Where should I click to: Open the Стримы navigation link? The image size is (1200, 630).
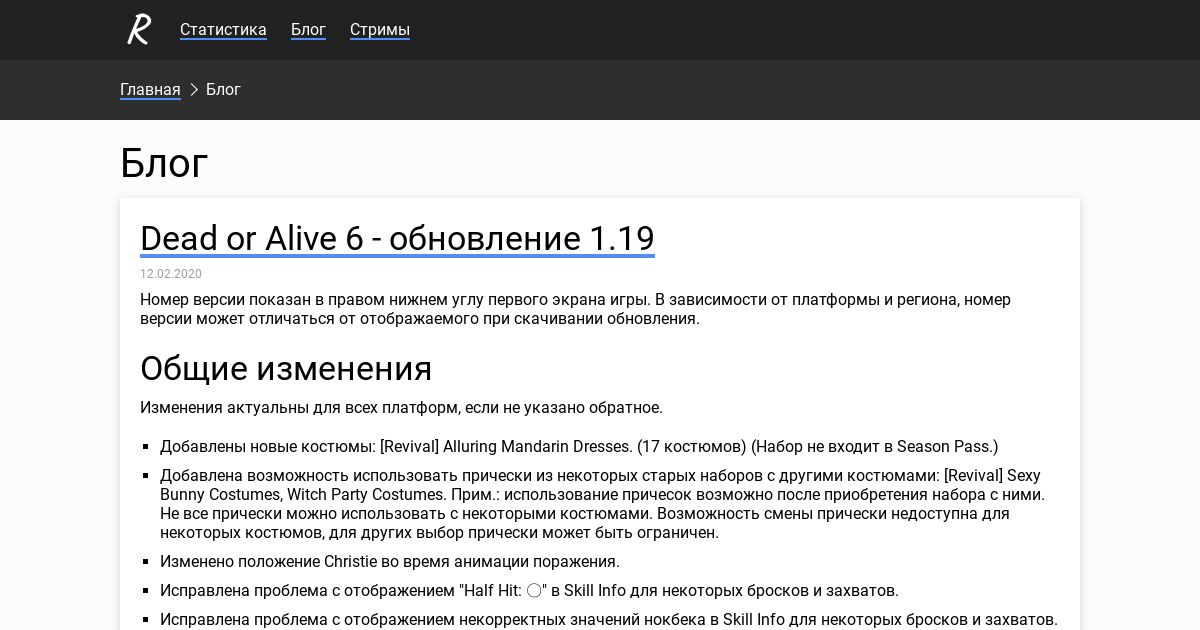(380, 29)
